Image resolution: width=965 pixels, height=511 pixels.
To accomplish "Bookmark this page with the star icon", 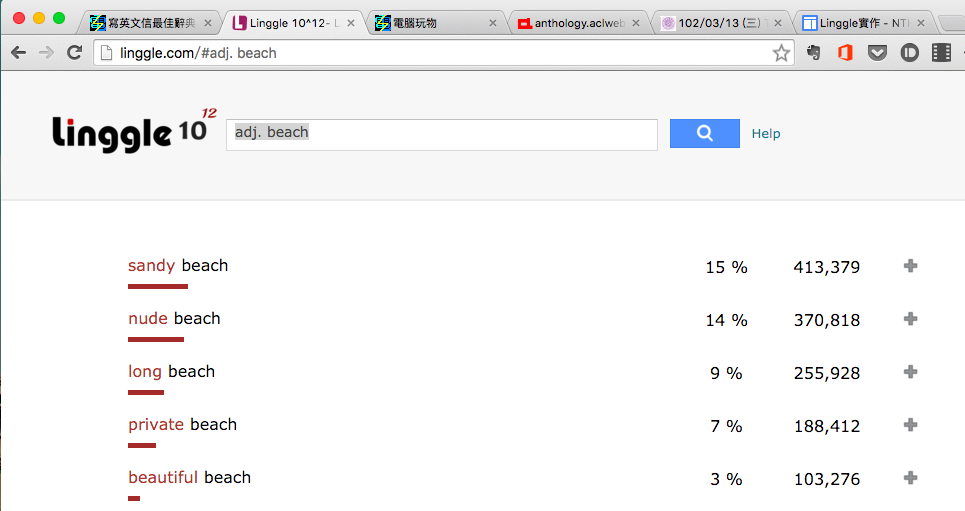I will 781,53.
